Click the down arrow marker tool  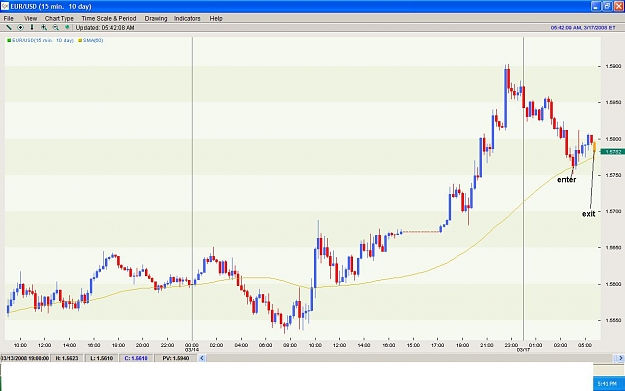pyautogui.click(x=32, y=28)
